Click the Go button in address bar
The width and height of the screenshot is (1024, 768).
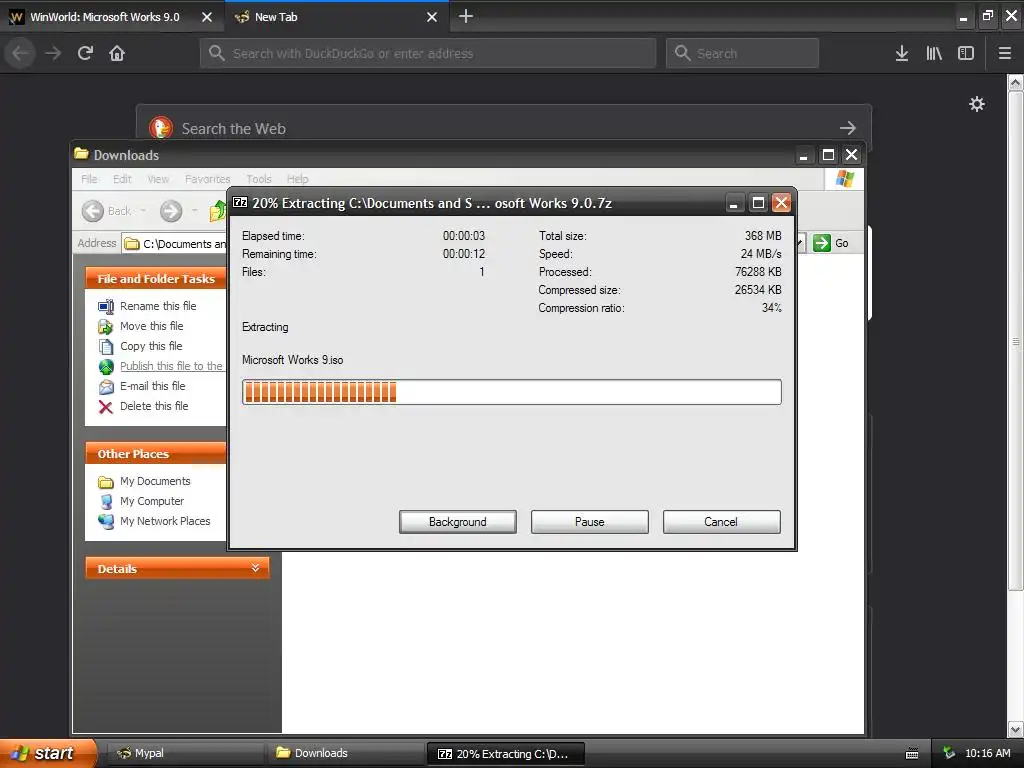(831, 243)
